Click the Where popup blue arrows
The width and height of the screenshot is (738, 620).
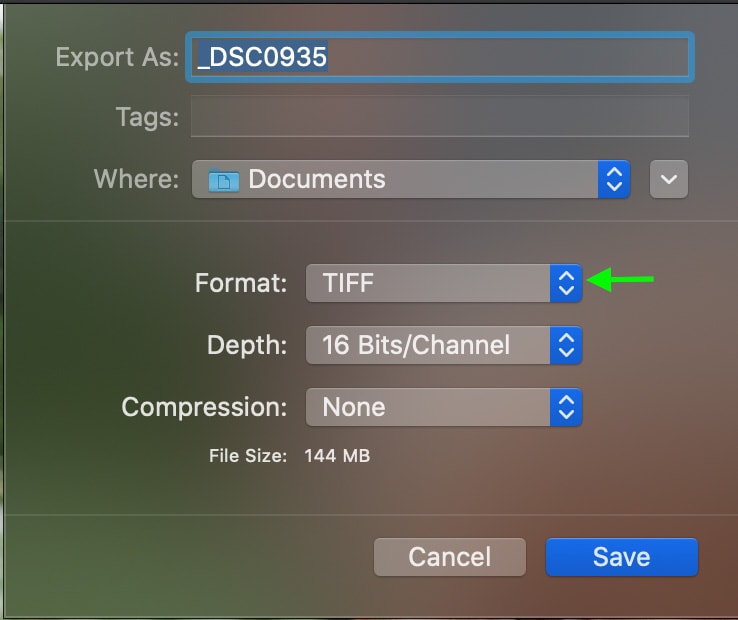click(x=614, y=179)
